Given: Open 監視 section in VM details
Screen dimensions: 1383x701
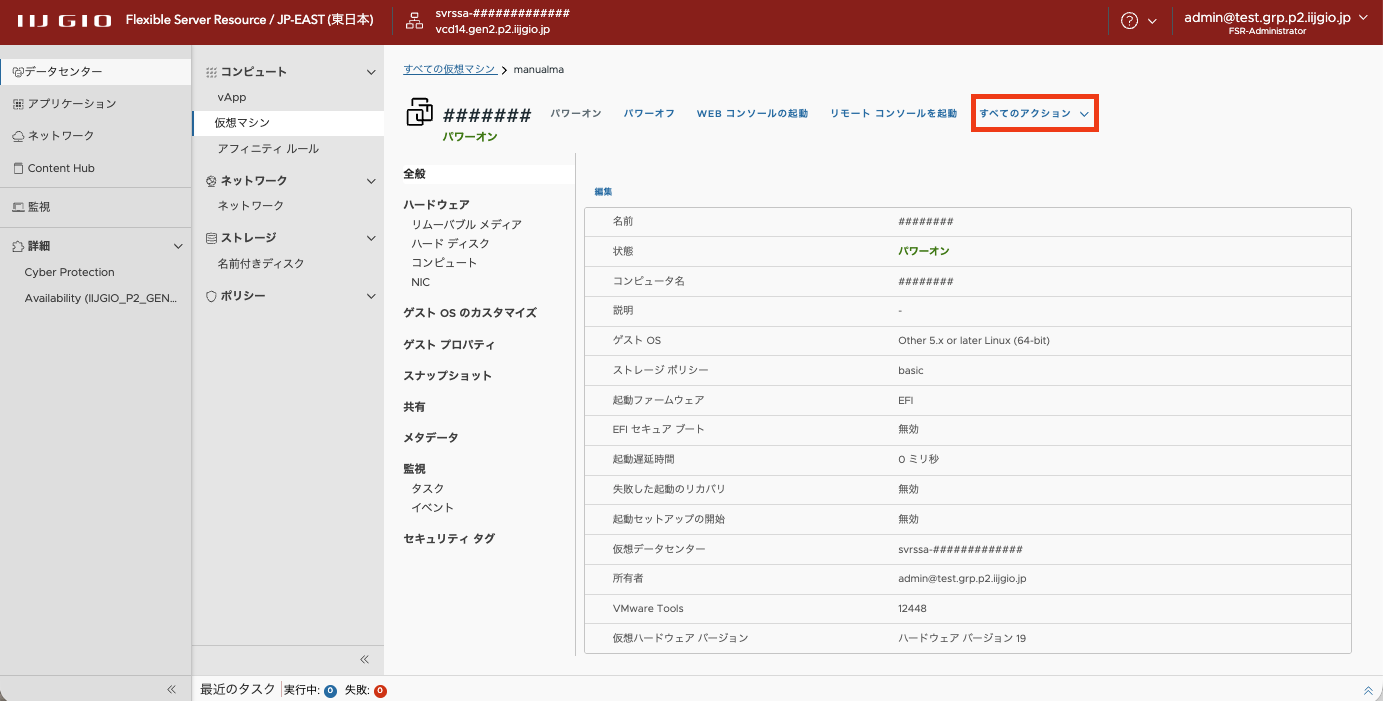Looking at the screenshot, I should tap(414, 468).
